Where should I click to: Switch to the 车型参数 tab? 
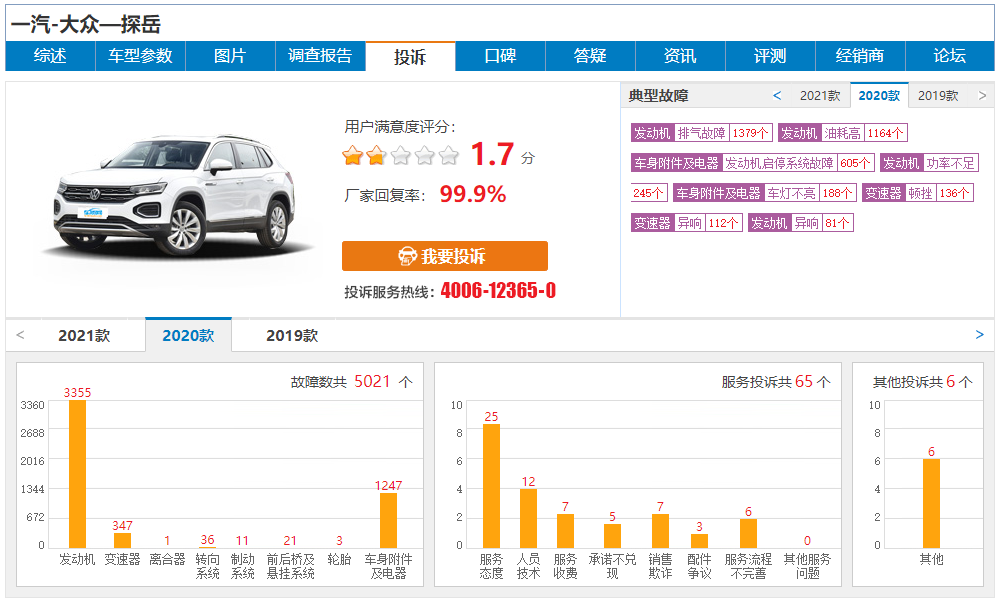tap(140, 56)
